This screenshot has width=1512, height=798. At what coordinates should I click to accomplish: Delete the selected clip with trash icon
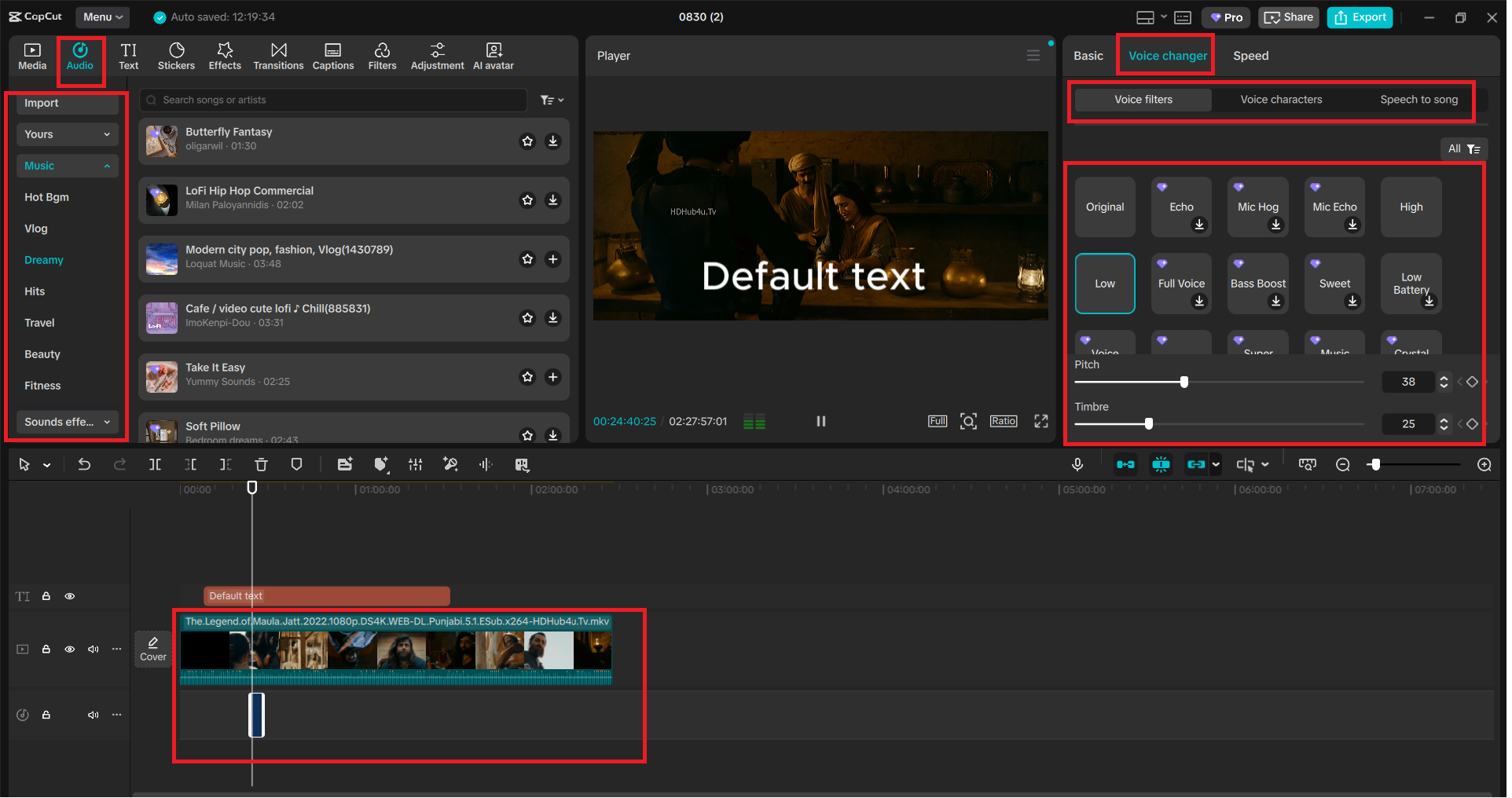tap(262, 465)
